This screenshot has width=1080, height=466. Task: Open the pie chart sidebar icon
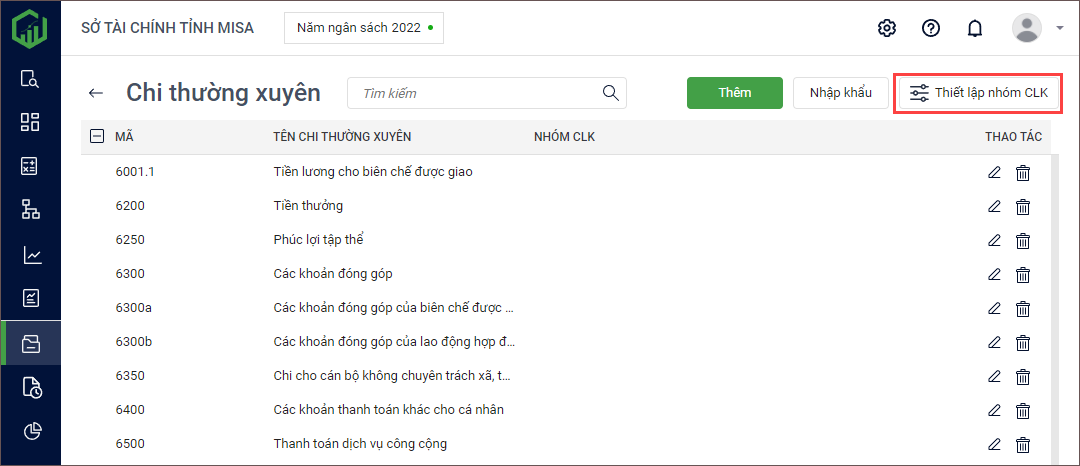31,431
